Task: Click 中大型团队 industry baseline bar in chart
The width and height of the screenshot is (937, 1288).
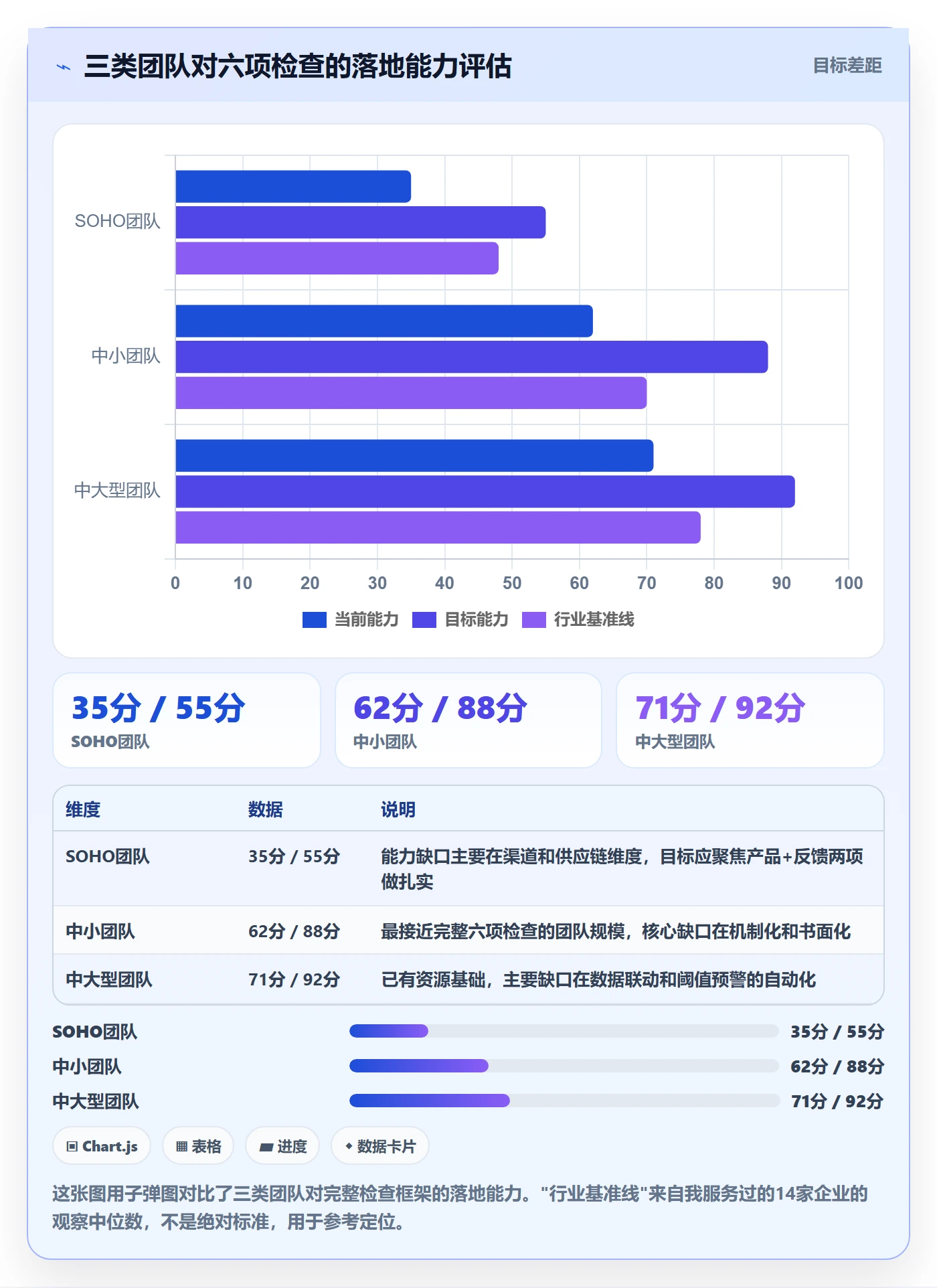Action: click(438, 528)
